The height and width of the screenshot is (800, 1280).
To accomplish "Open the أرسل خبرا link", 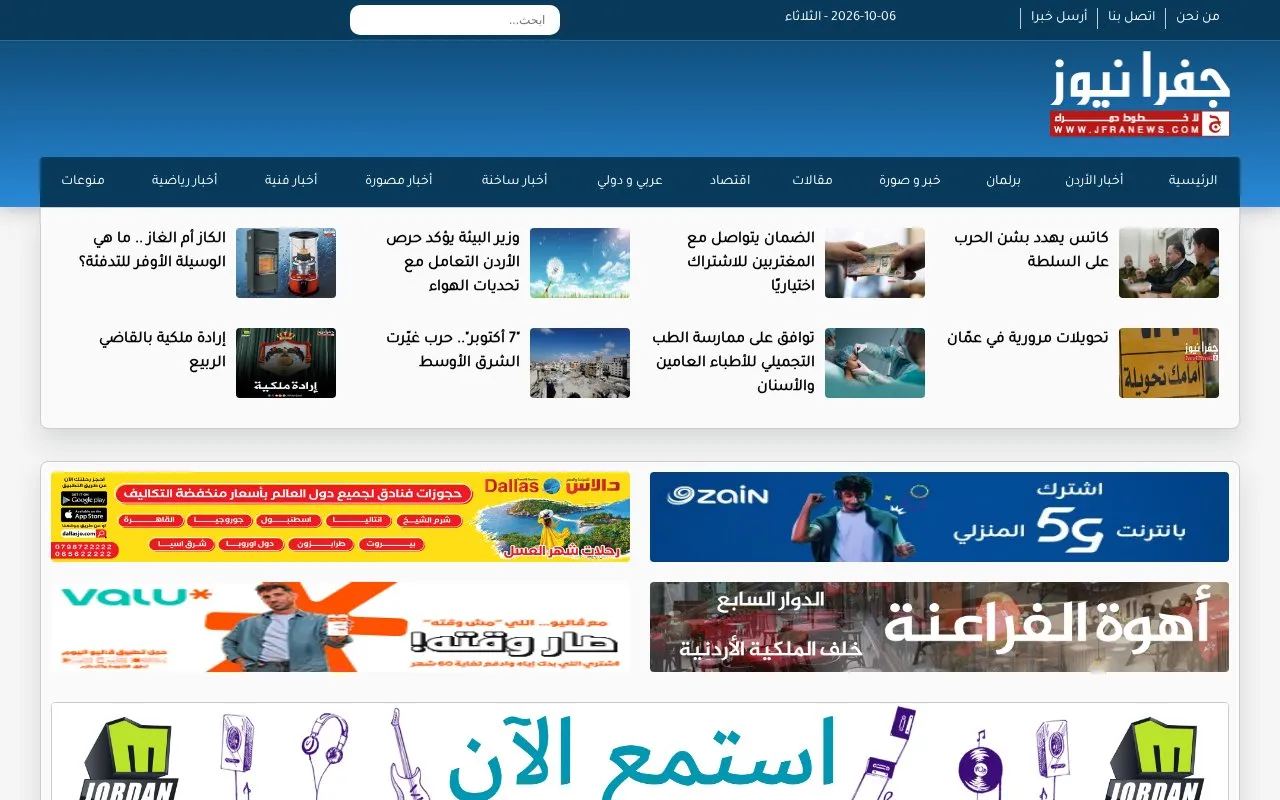I will 1059,17.
